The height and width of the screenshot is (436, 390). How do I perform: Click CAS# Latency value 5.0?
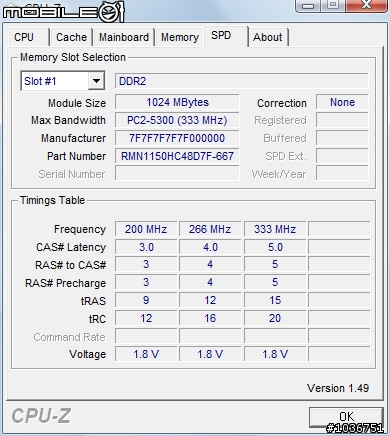pyautogui.click(x=275, y=247)
